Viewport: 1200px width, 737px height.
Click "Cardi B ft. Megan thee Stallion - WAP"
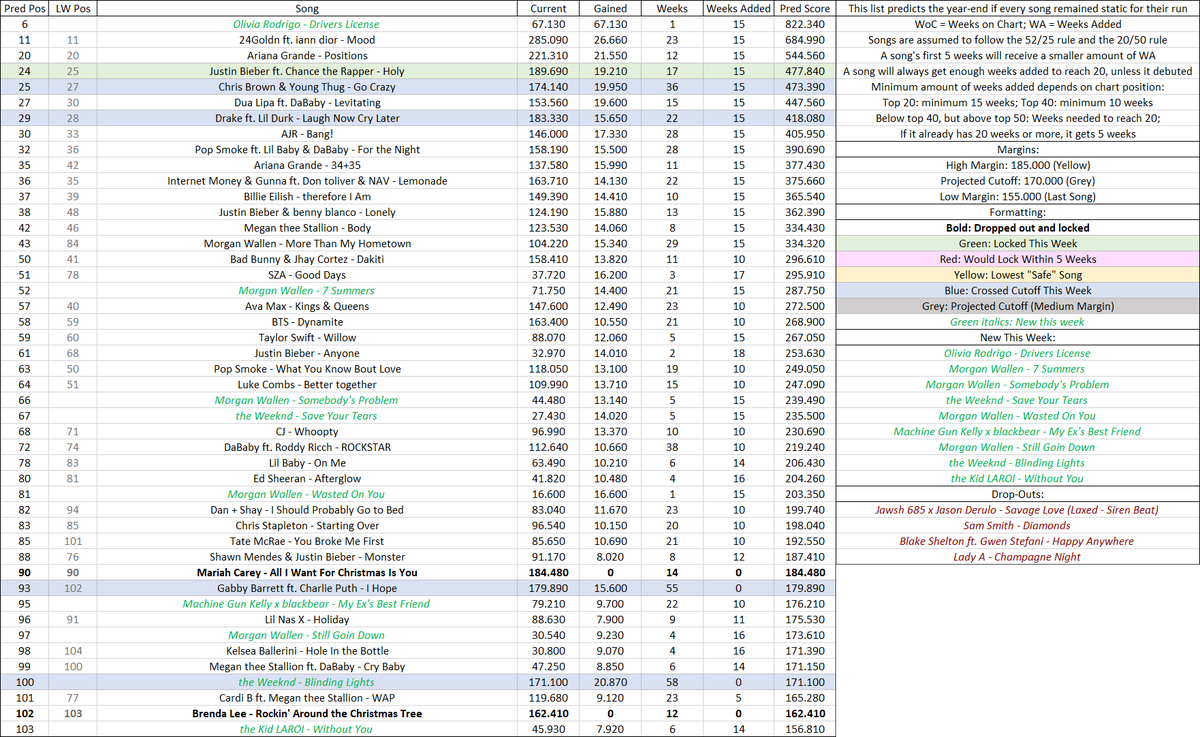(308, 698)
